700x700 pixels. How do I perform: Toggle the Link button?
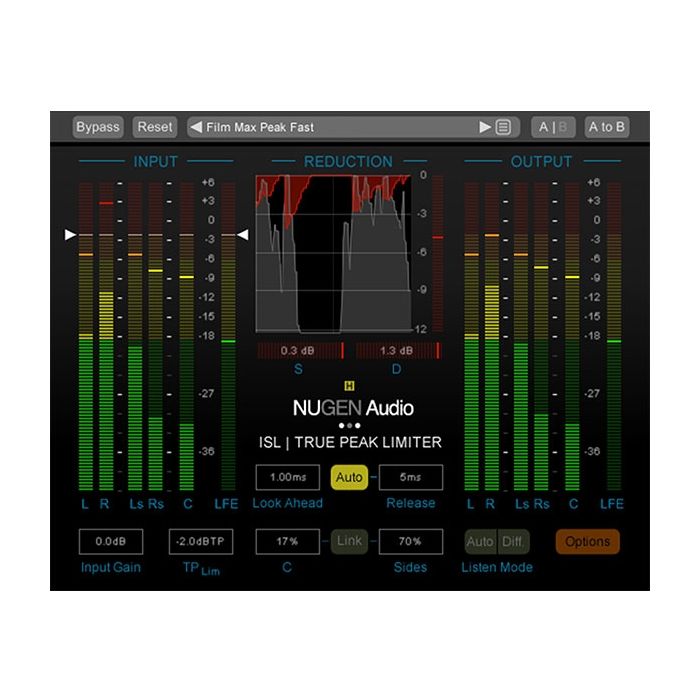(349, 542)
